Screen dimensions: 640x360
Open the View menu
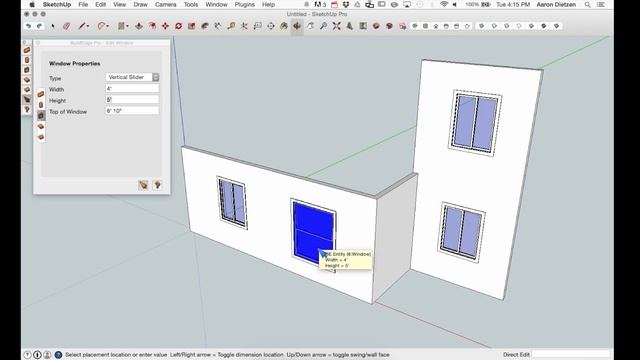point(120,4)
